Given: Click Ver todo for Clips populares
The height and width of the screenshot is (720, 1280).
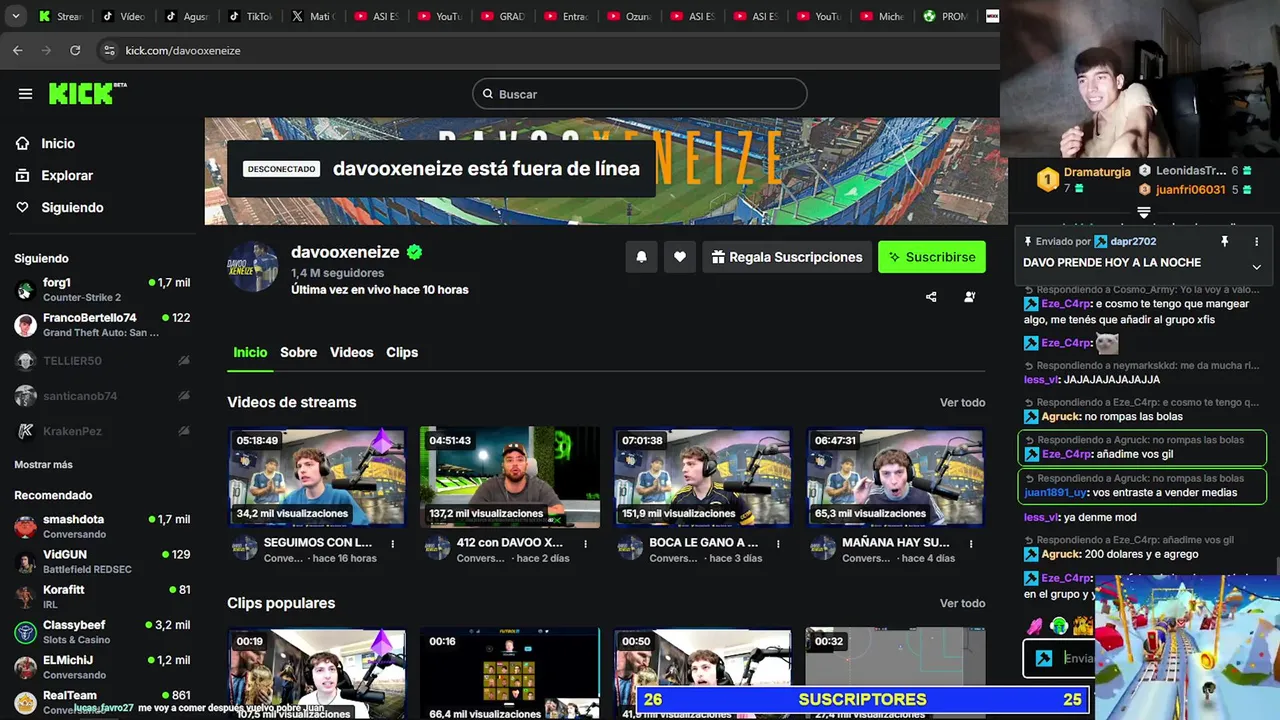Looking at the screenshot, I should (962, 603).
